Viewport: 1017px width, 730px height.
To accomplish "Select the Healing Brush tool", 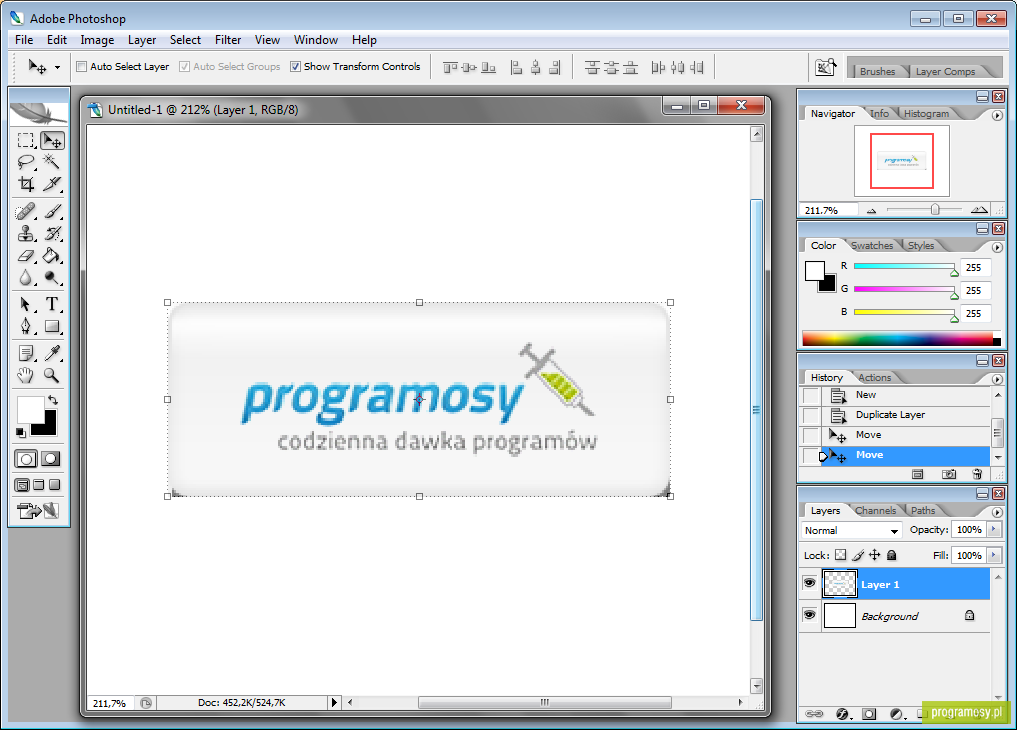I will (x=26, y=211).
